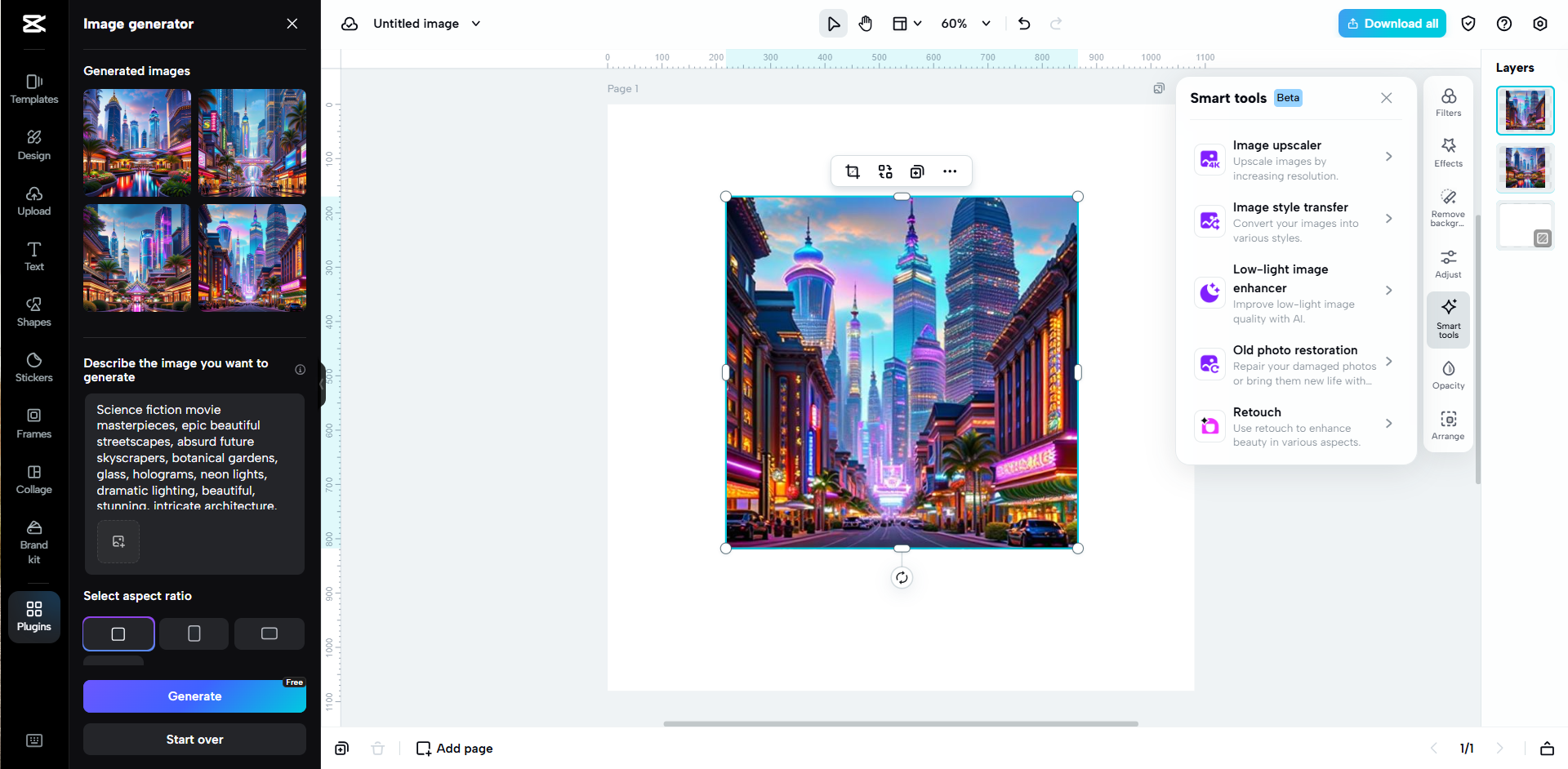Screen dimensions: 1568x769
Task: Expand the Image upscaler option
Action: 1389,157
